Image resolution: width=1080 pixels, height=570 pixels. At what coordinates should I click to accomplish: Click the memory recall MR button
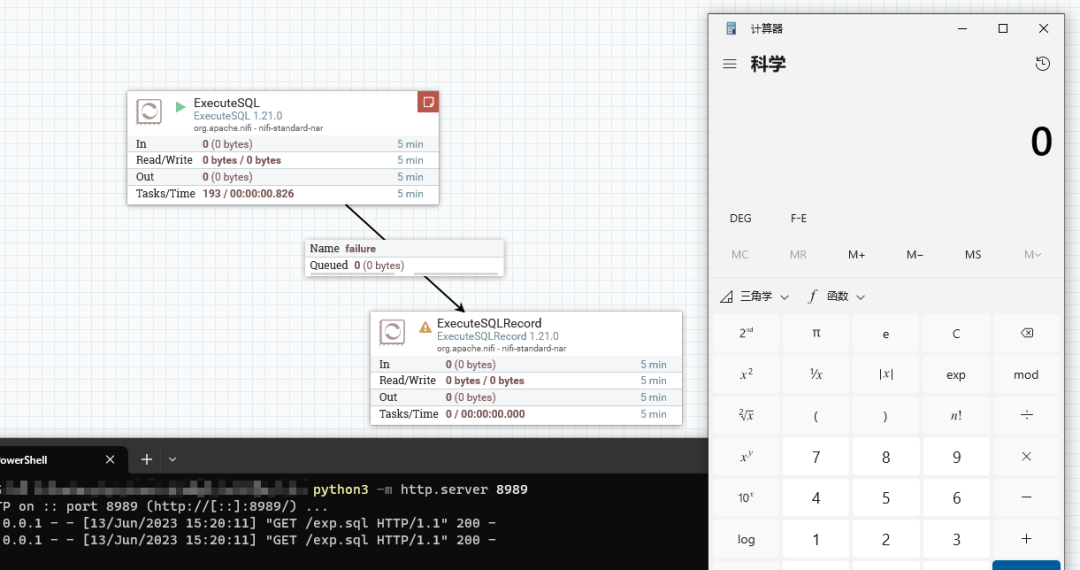tap(798, 255)
